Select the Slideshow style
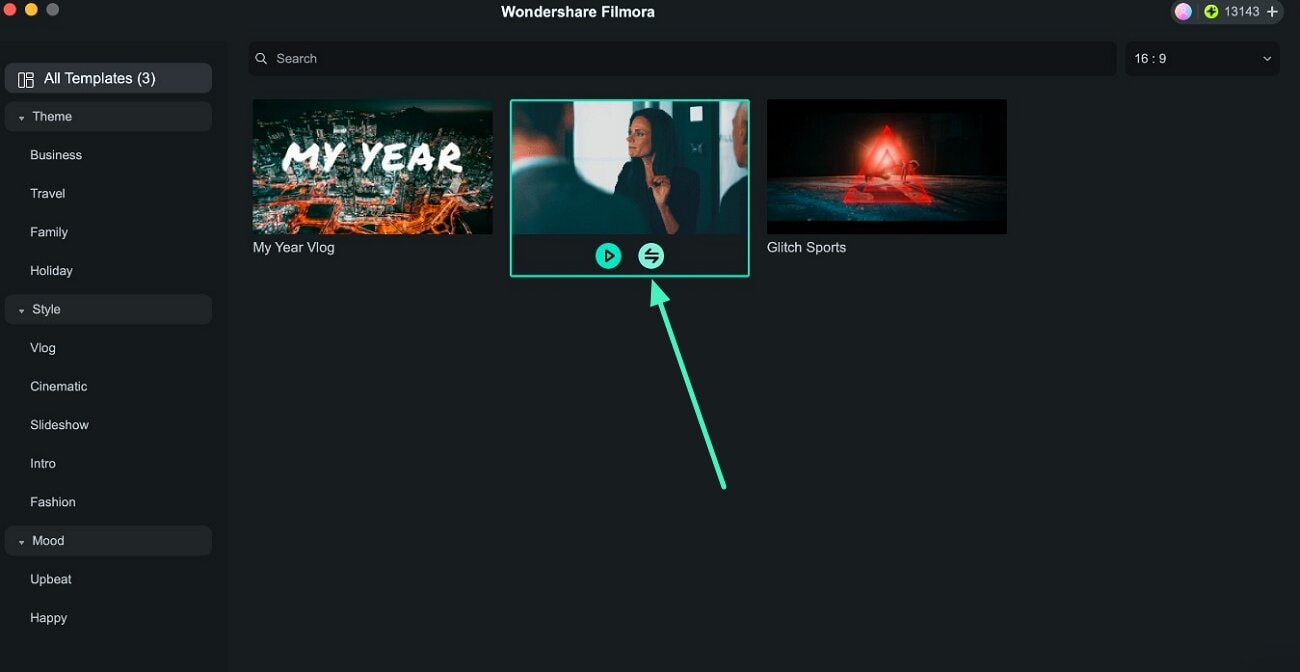 click(x=59, y=425)
